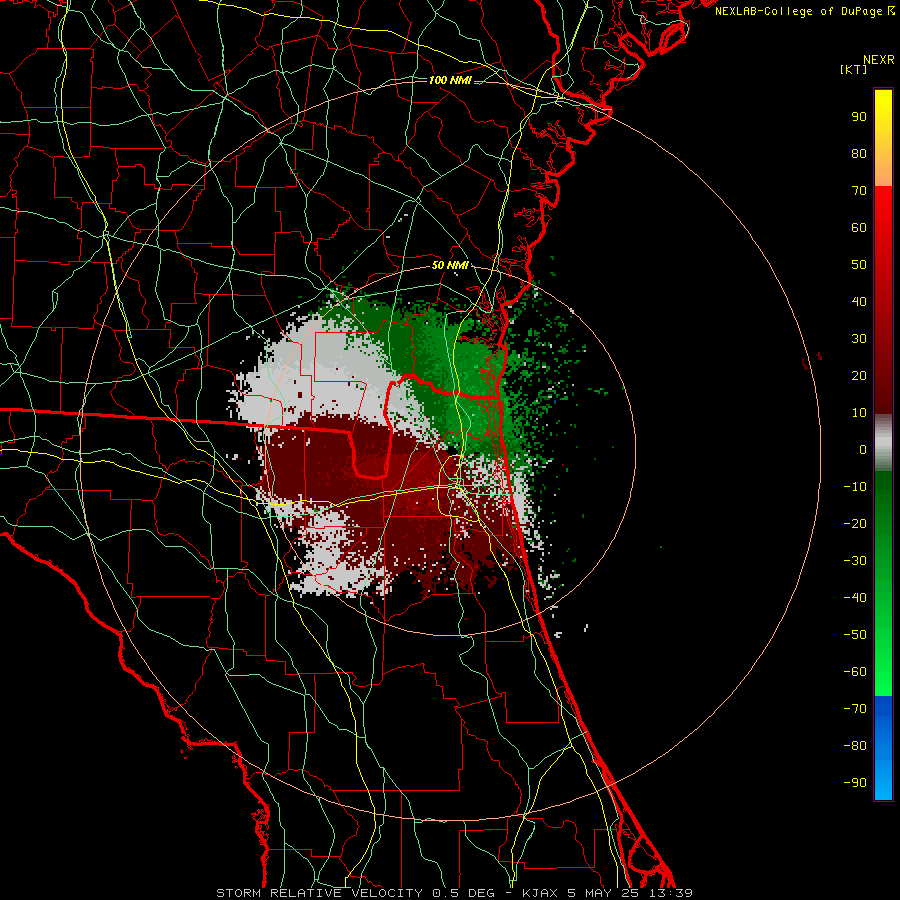The image size is (900, 900).
Task: Click the -70 scale value
Action: tap(855, 708)
